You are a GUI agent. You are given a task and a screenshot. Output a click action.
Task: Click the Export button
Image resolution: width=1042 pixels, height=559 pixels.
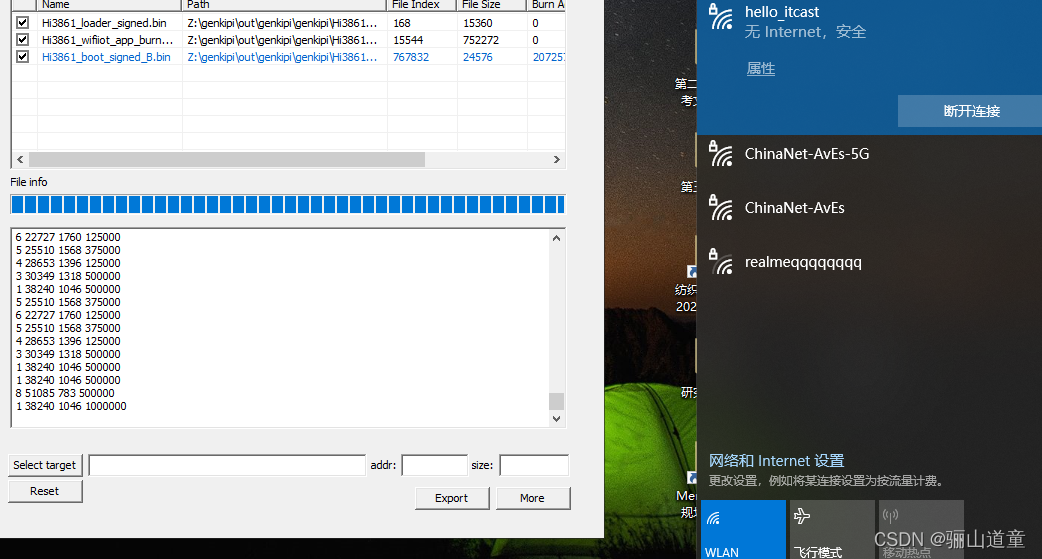tap(452, 498)
